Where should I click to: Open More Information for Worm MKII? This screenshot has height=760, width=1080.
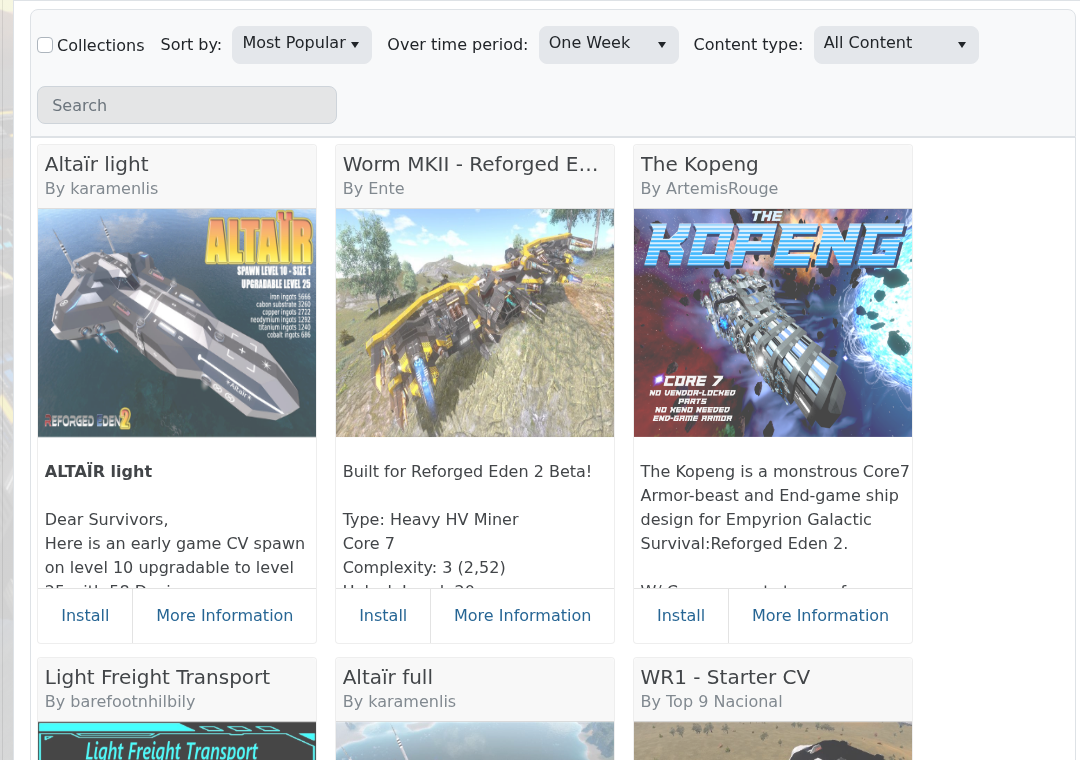[522, 615]
